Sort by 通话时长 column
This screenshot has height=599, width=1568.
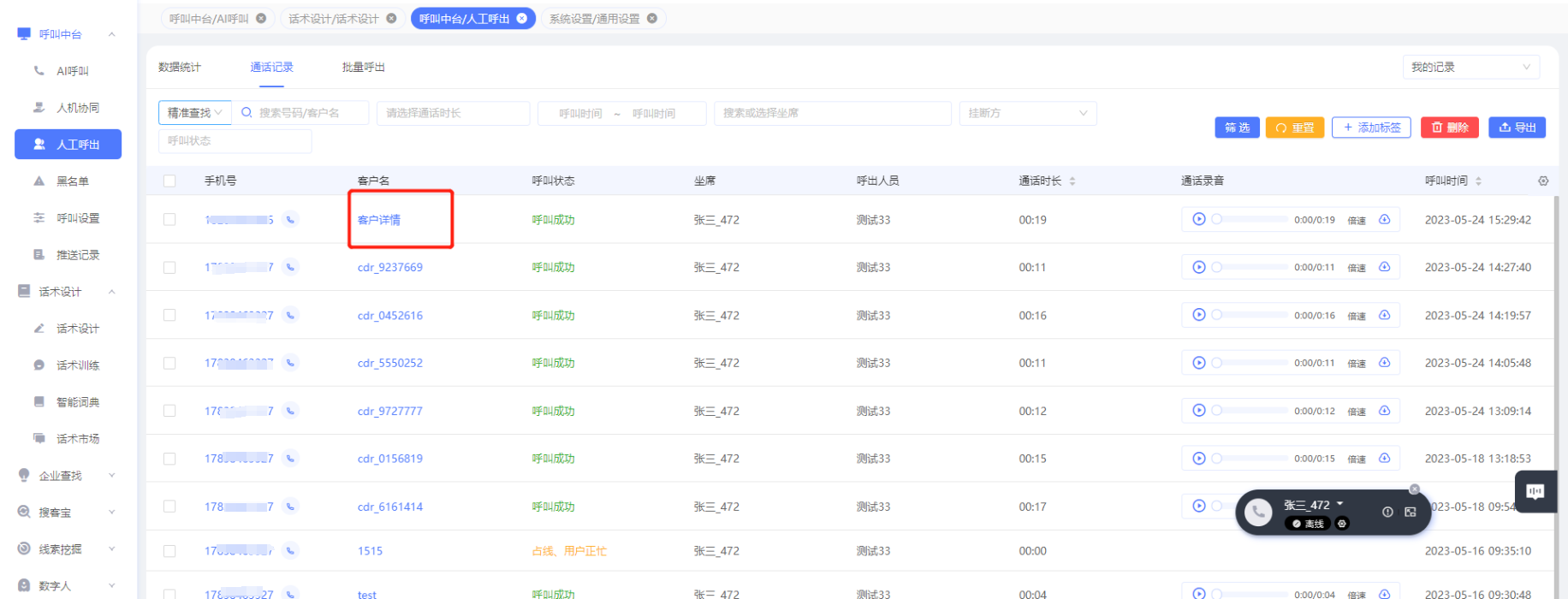coord(1072,181)
